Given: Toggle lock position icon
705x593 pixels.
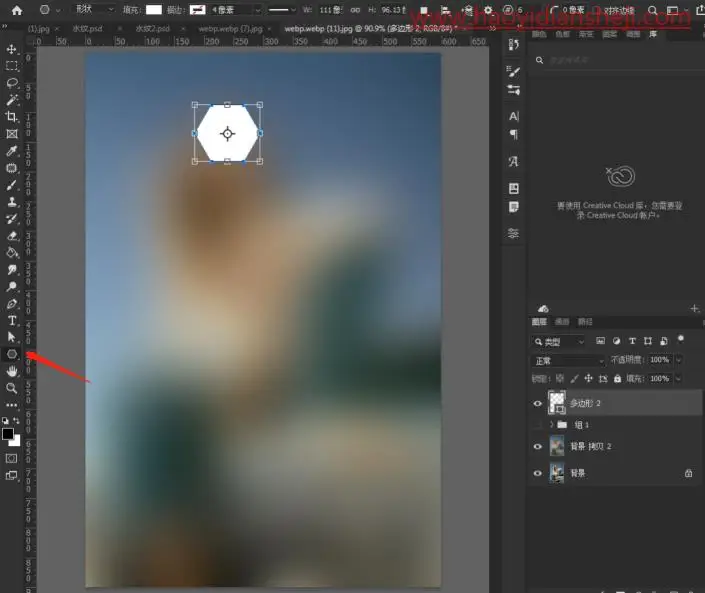Looking at the screenshot, I should coord(589,379).
